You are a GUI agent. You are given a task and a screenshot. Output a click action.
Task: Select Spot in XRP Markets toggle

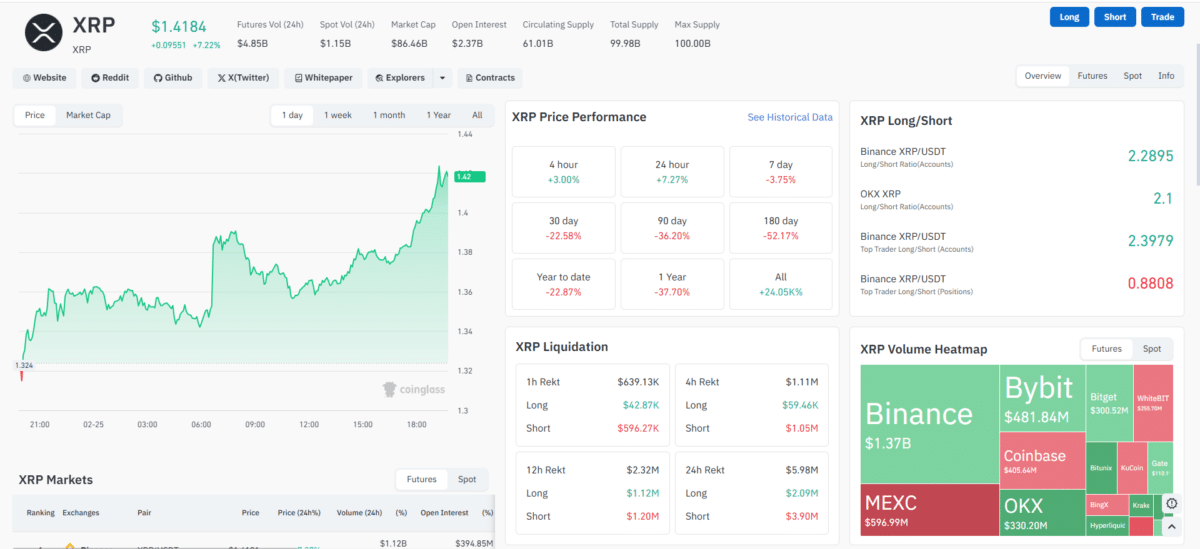coord(467,479)
